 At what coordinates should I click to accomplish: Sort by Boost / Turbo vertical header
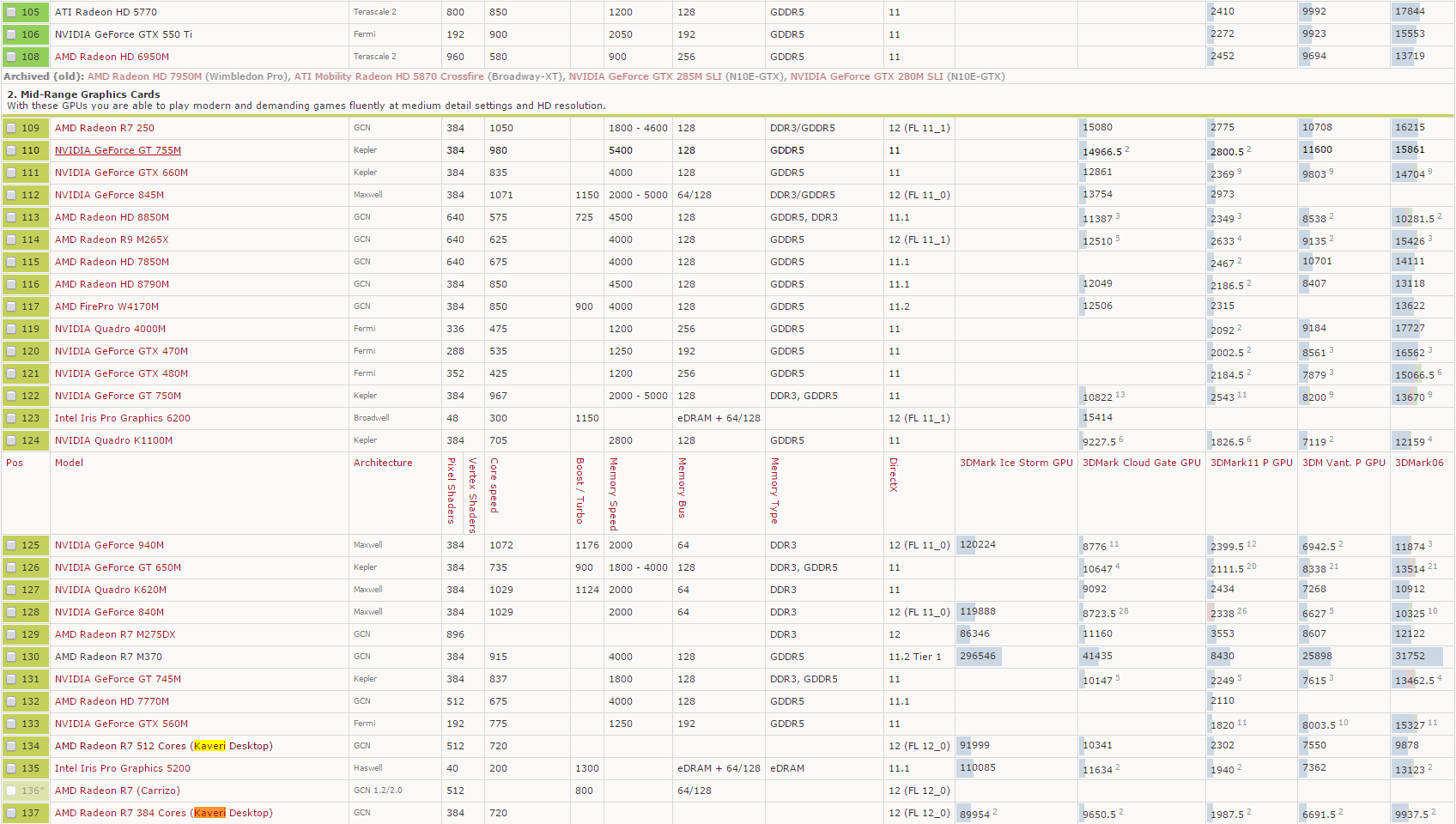click(x=579, y=490)
